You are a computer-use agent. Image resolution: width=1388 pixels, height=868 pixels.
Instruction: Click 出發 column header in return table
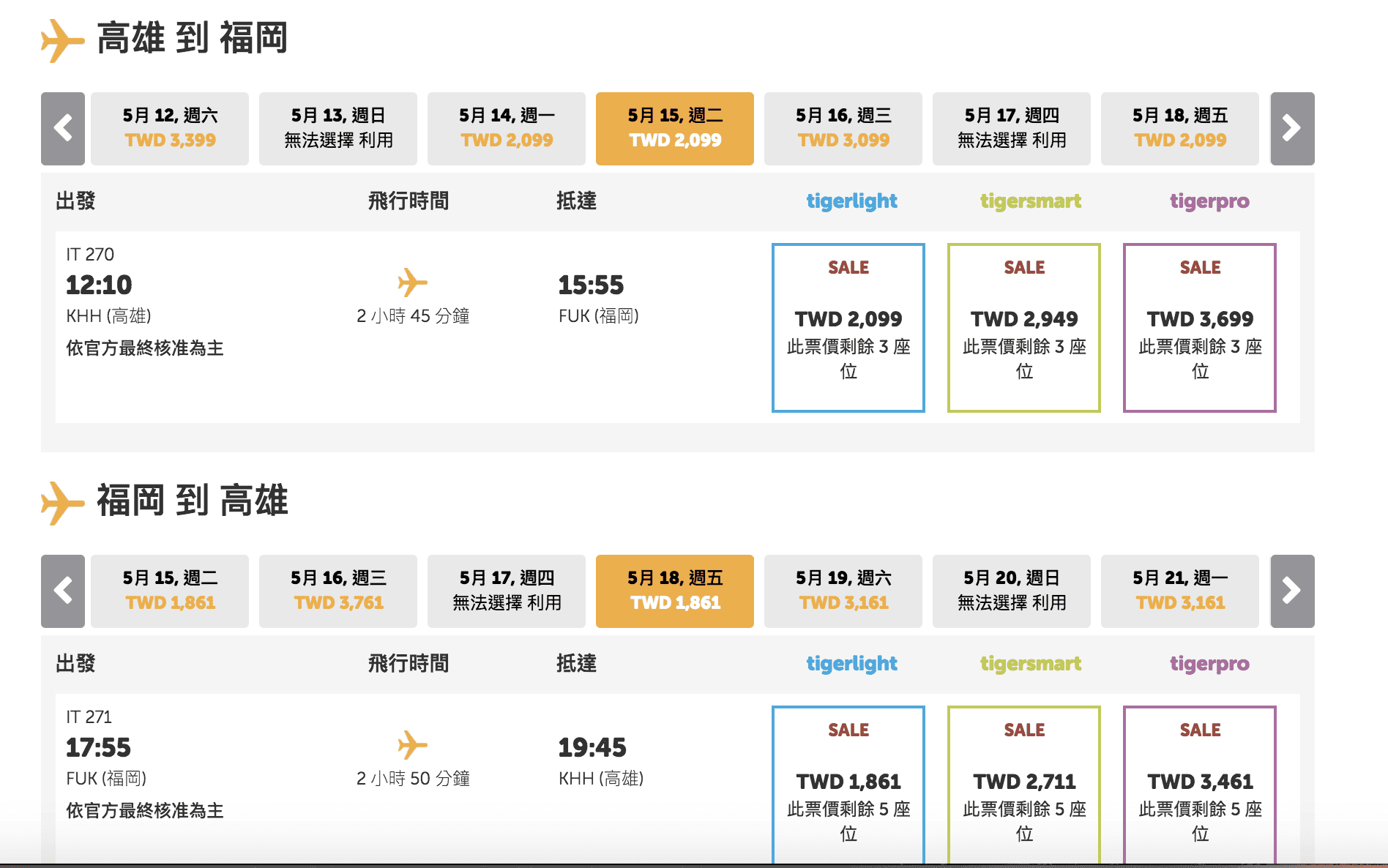tap(75, 663)
